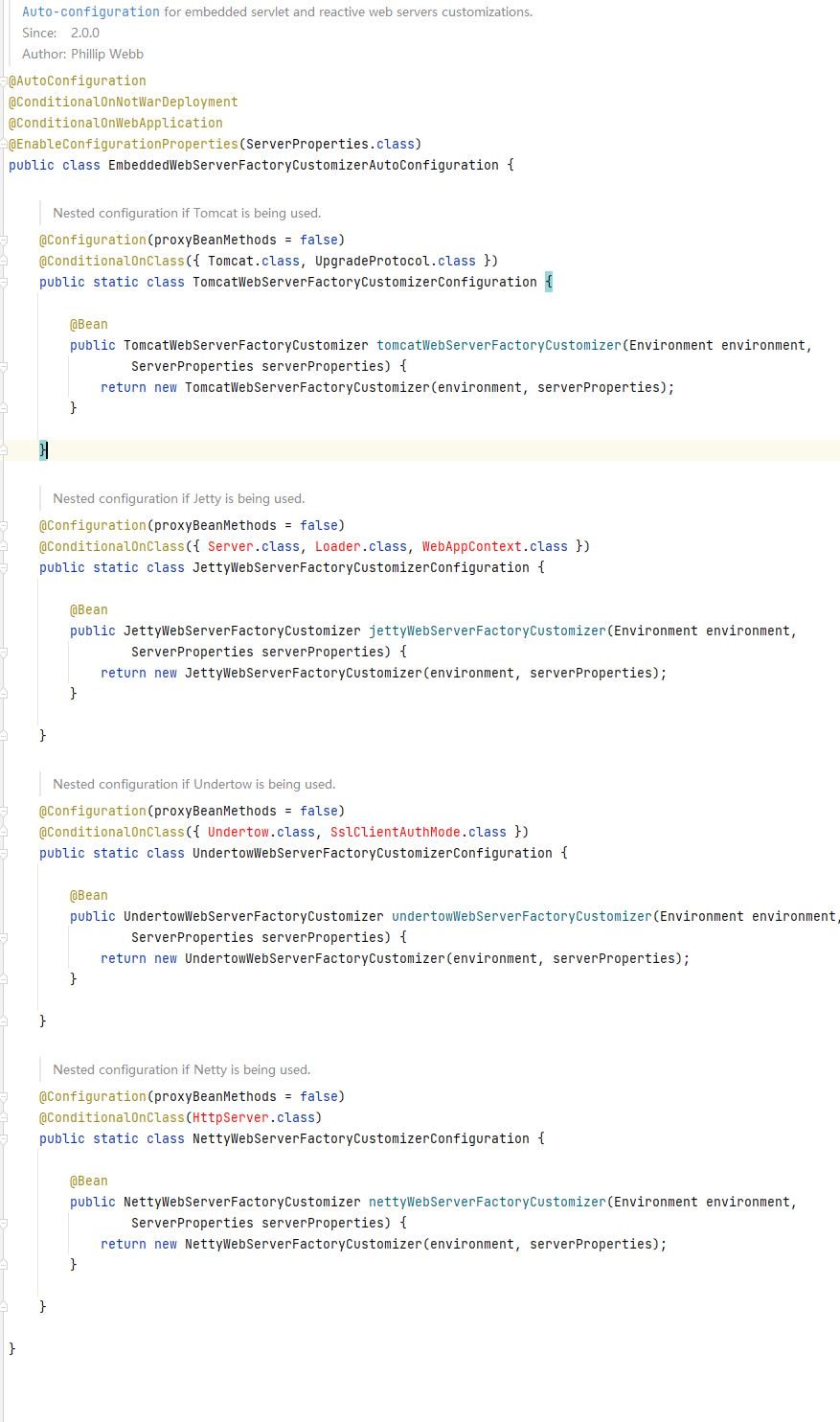The height and width of the screenshot is (1422, 840).
Task: Click the @ConditionalOnNotWarDeployment annotation
Action: pos(124,103)
